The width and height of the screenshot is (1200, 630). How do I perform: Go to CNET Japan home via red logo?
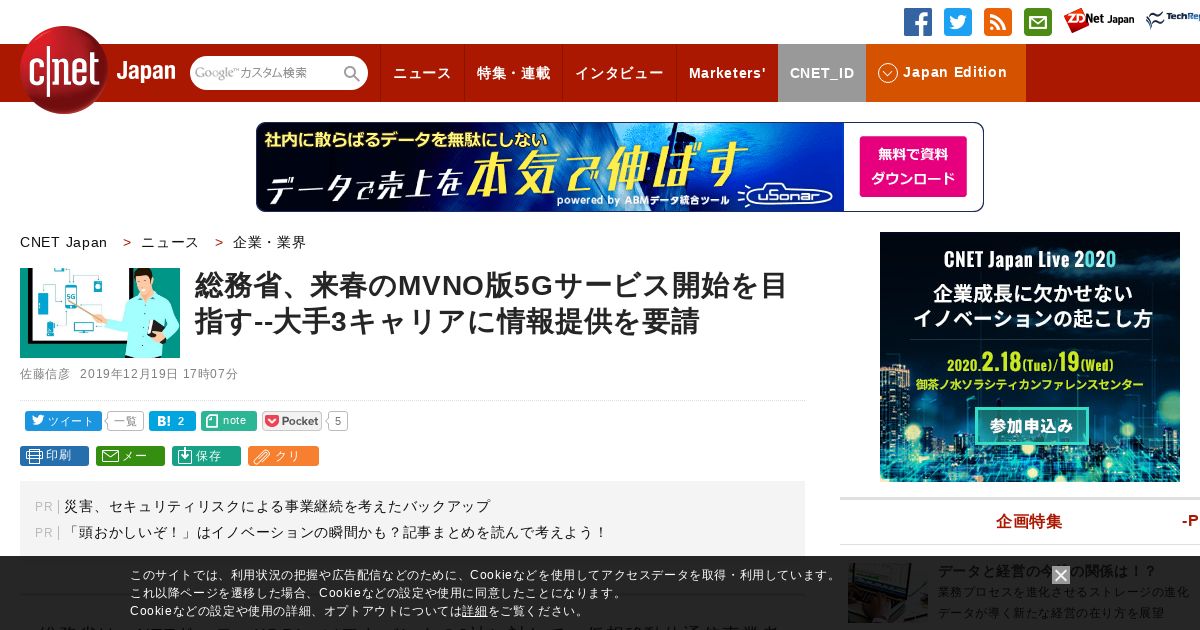pos(64,70)
